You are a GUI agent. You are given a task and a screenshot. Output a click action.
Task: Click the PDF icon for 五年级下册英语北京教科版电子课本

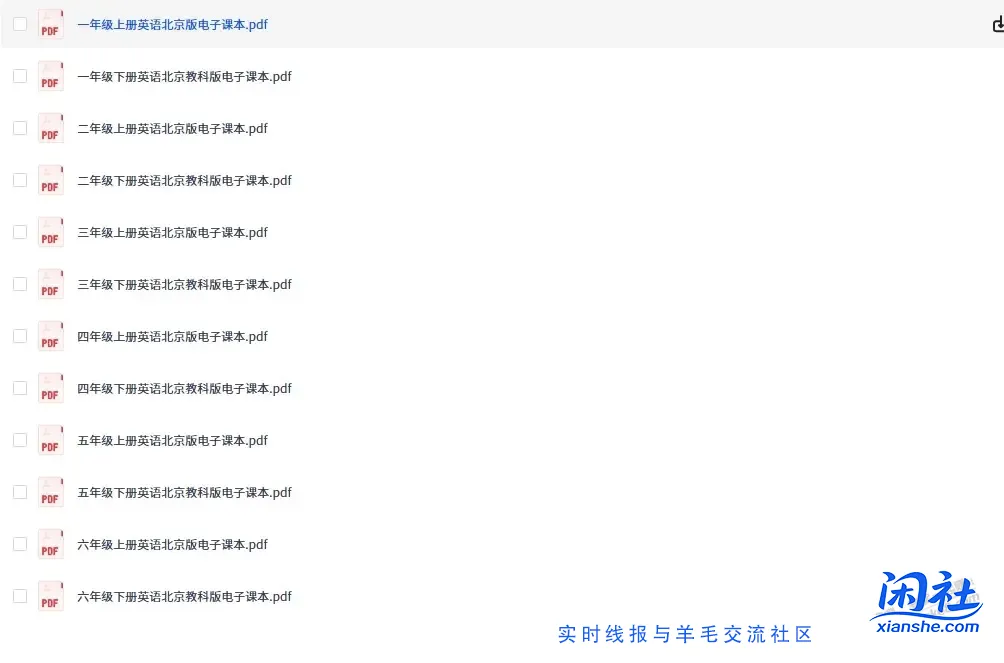tap(50, 492)
